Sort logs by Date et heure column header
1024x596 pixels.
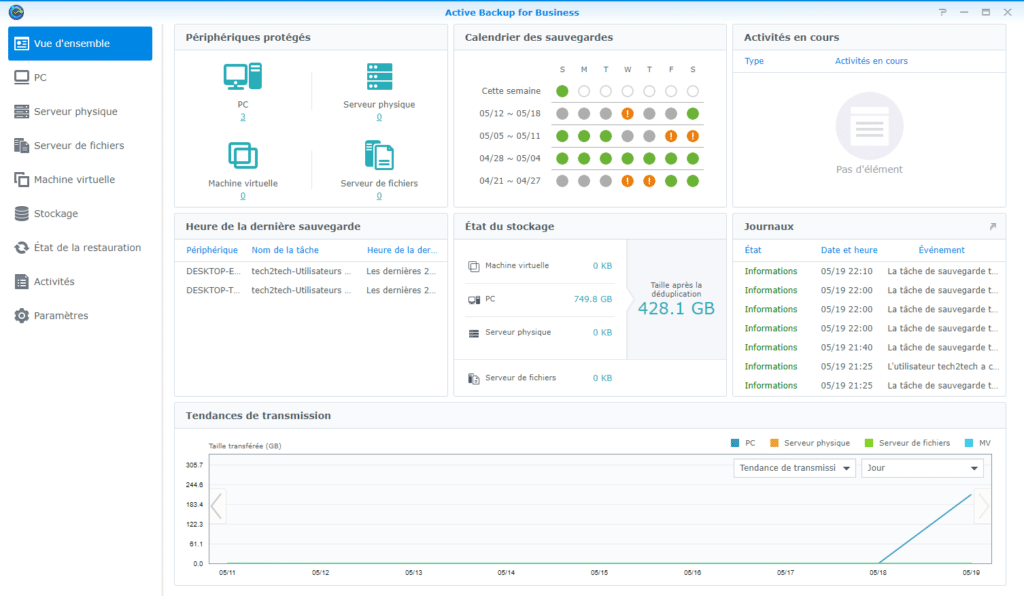click(x=848, y=250)
